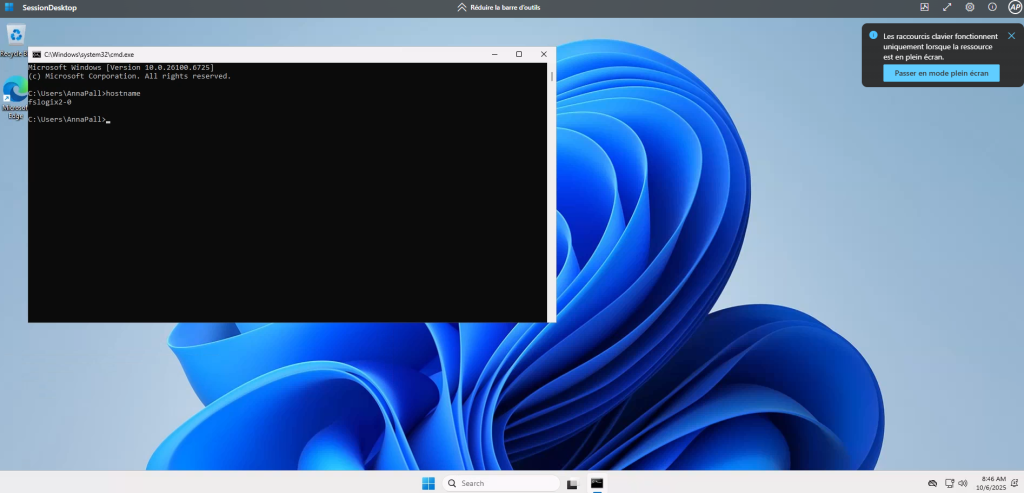Dismiss the keyboard shortcuts notification
Screen dimensions: 1024x493
pos(1011,35)
